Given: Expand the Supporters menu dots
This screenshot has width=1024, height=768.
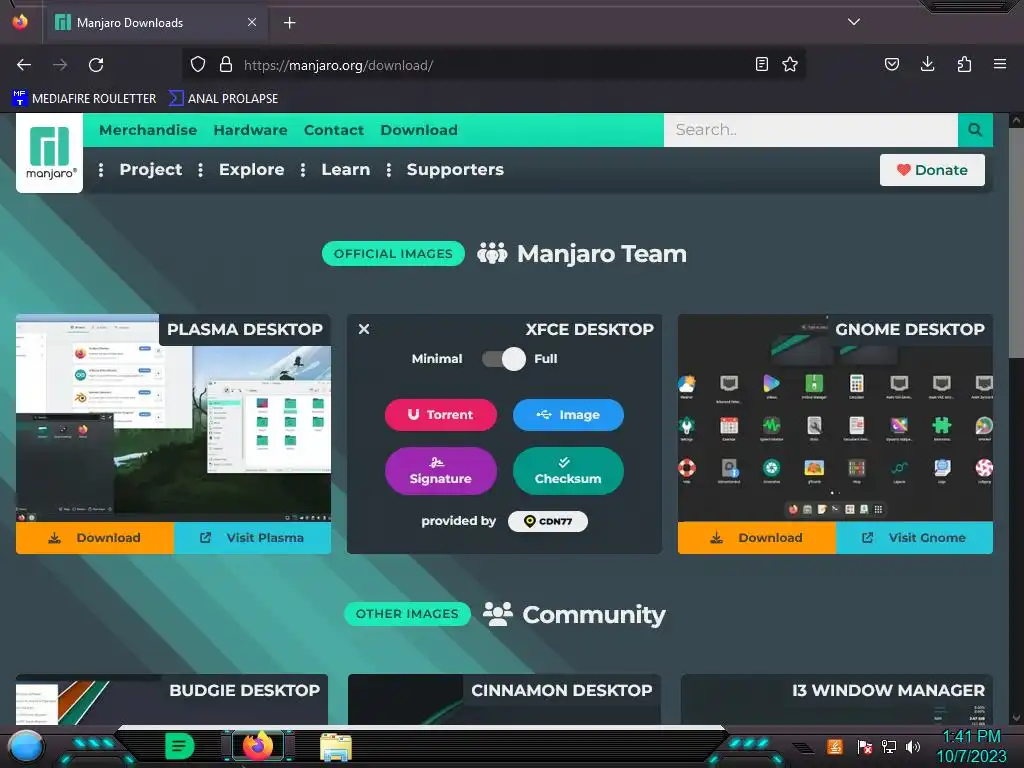Looking at the screenshot, I should tap(389, 170).
